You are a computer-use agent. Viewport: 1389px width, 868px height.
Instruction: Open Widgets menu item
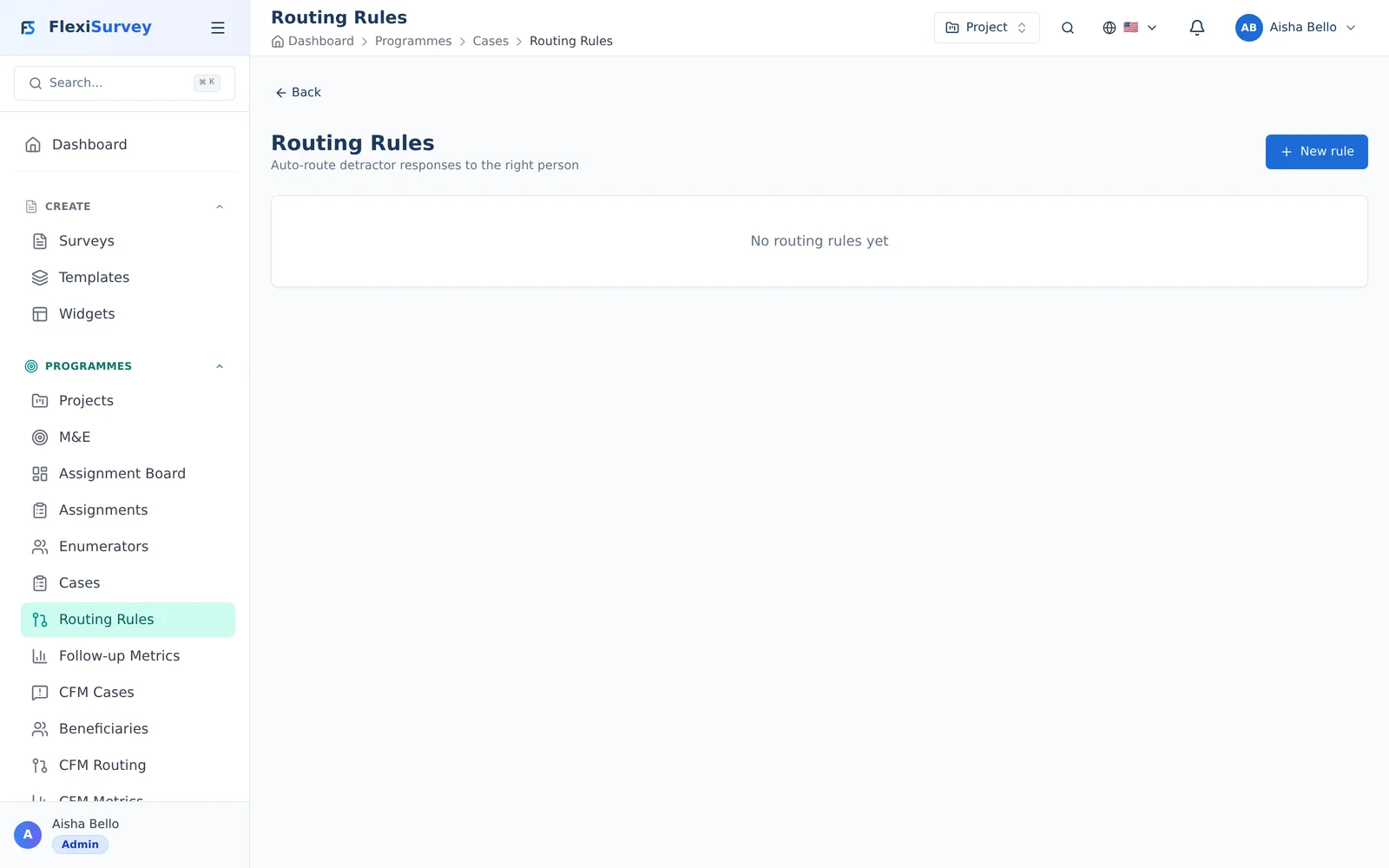click(x=128, y=314)
